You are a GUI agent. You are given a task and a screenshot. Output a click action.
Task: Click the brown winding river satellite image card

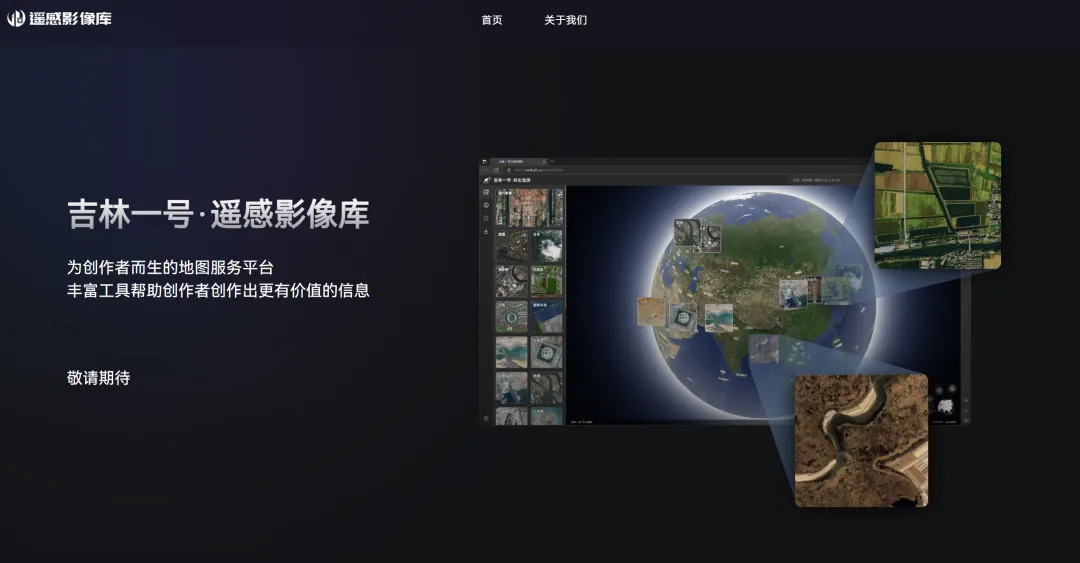861,440
